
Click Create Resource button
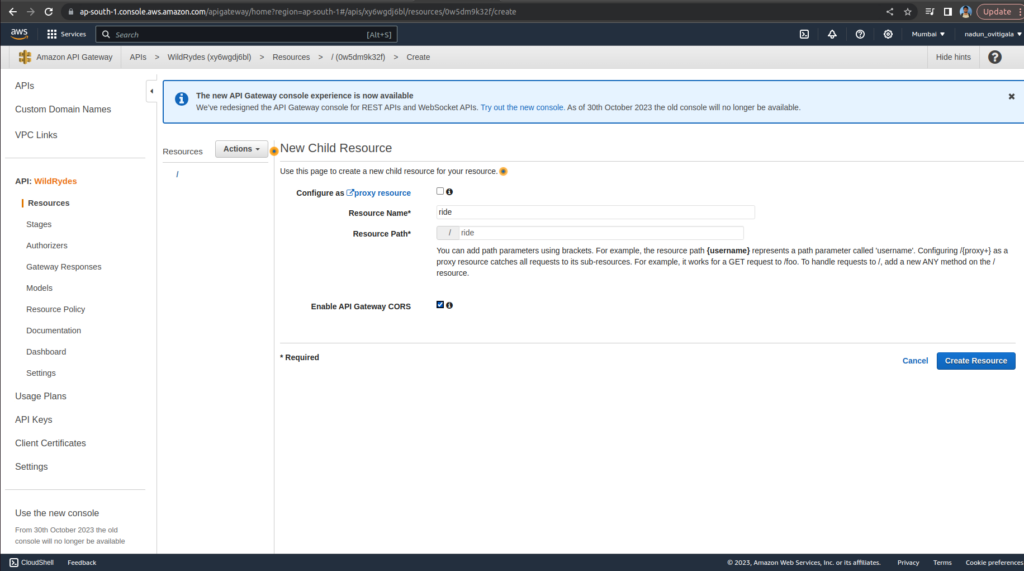click(976, 361)
